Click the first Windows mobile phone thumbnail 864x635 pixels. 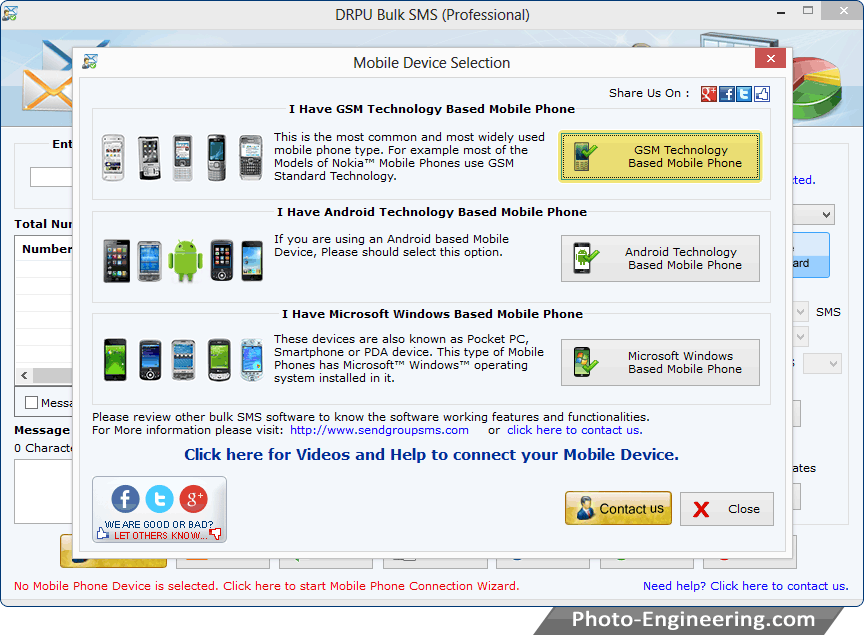coord(115,360)
